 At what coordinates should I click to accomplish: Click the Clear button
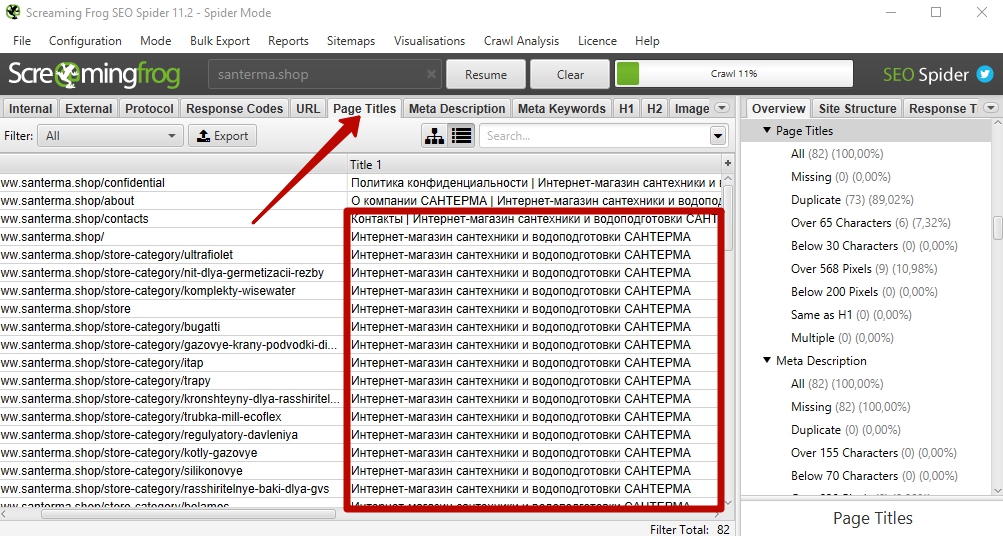pyautogui.click(x=570, y=74)
